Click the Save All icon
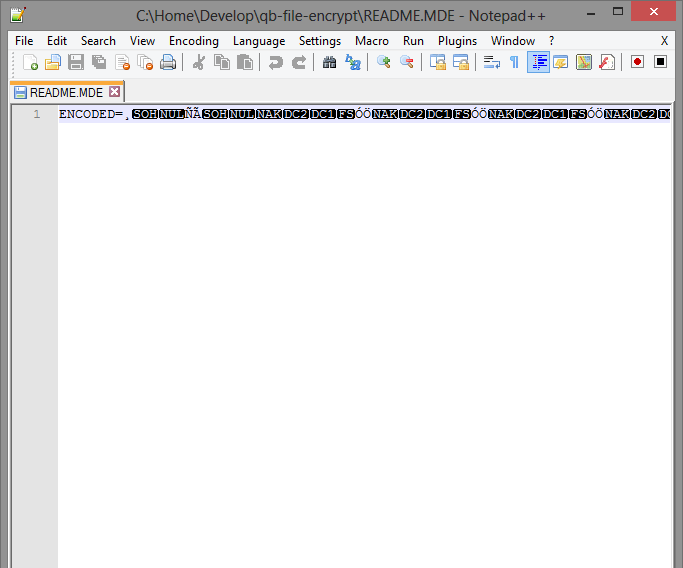The height and width of the screenshot is (568, 683). tap(99, 62)
